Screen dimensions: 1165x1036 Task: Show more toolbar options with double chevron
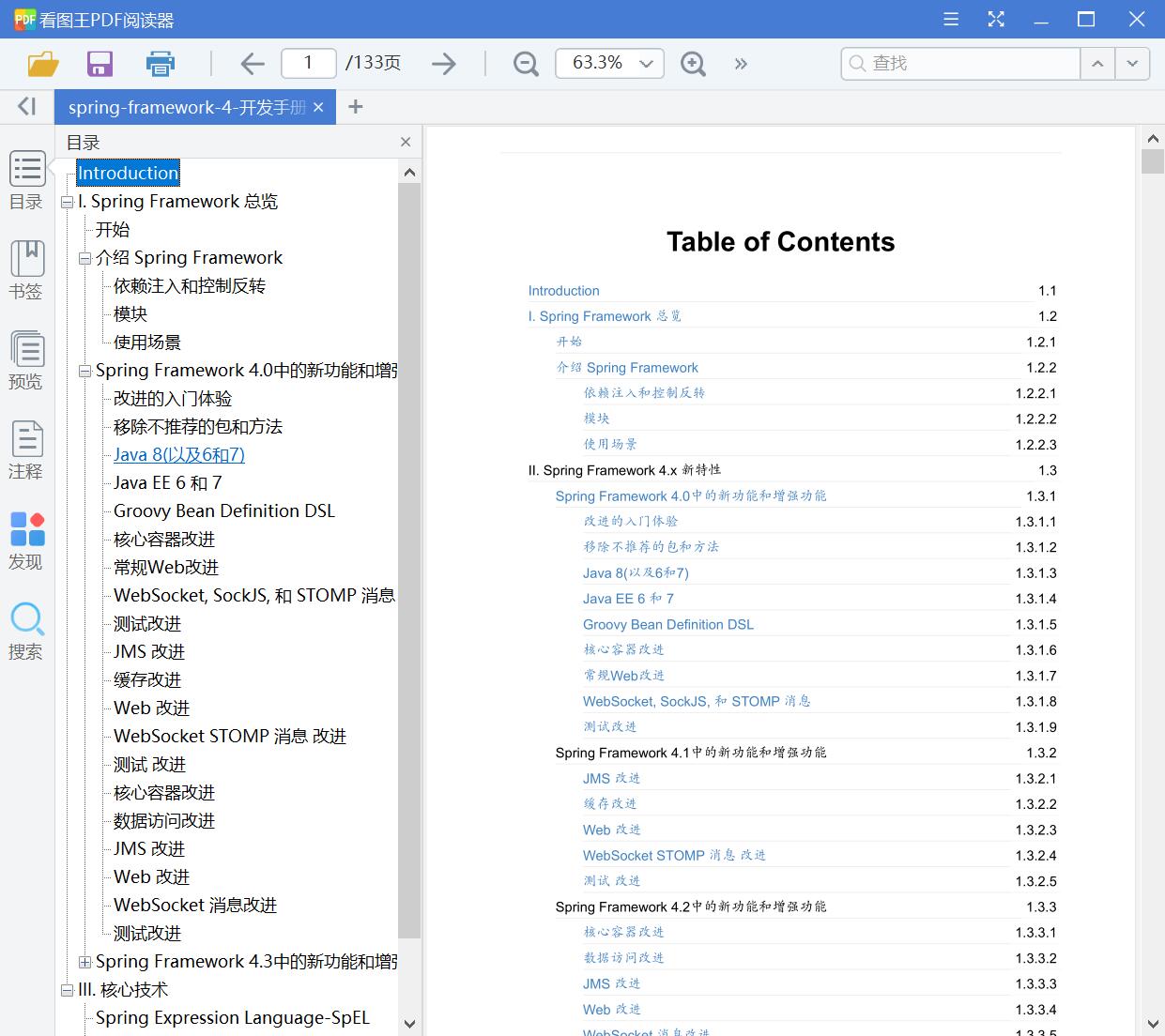[741, 64]
